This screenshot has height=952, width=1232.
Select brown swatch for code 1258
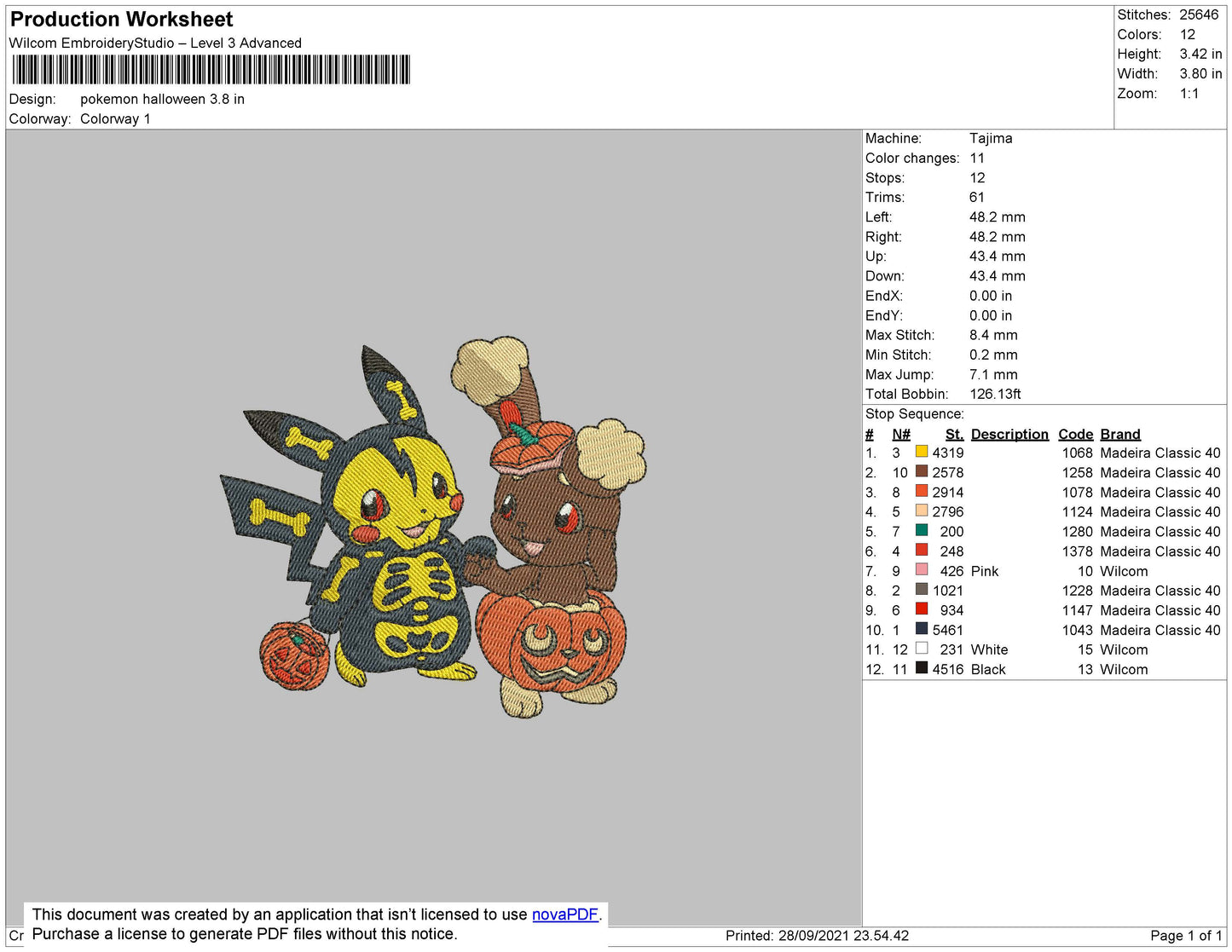(x=922, y=471)
